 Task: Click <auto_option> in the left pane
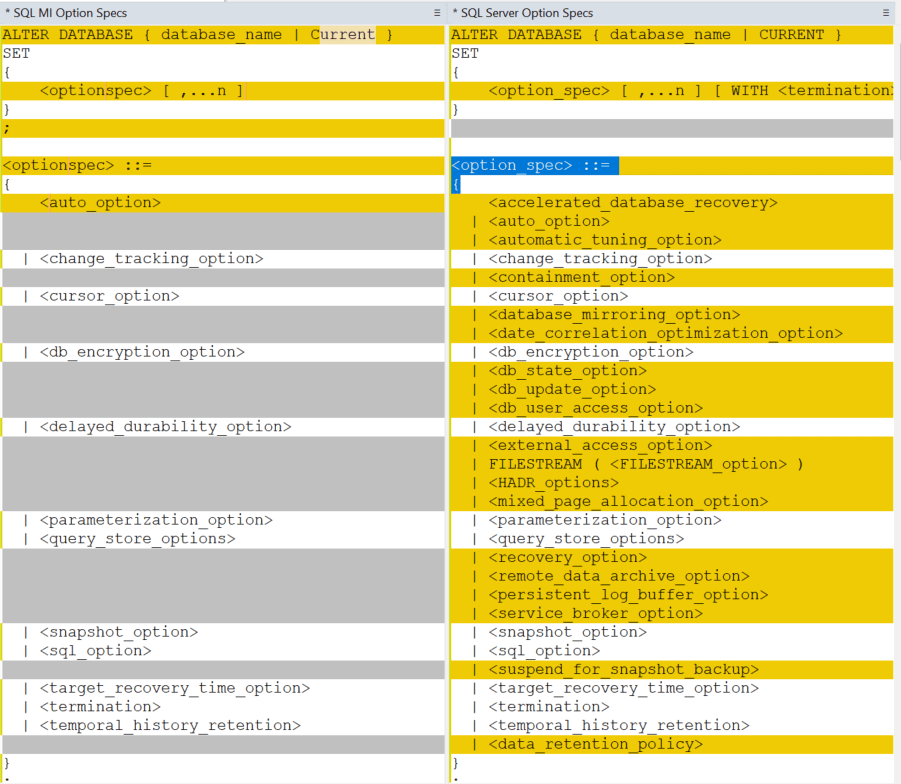(x=101, y=203)
